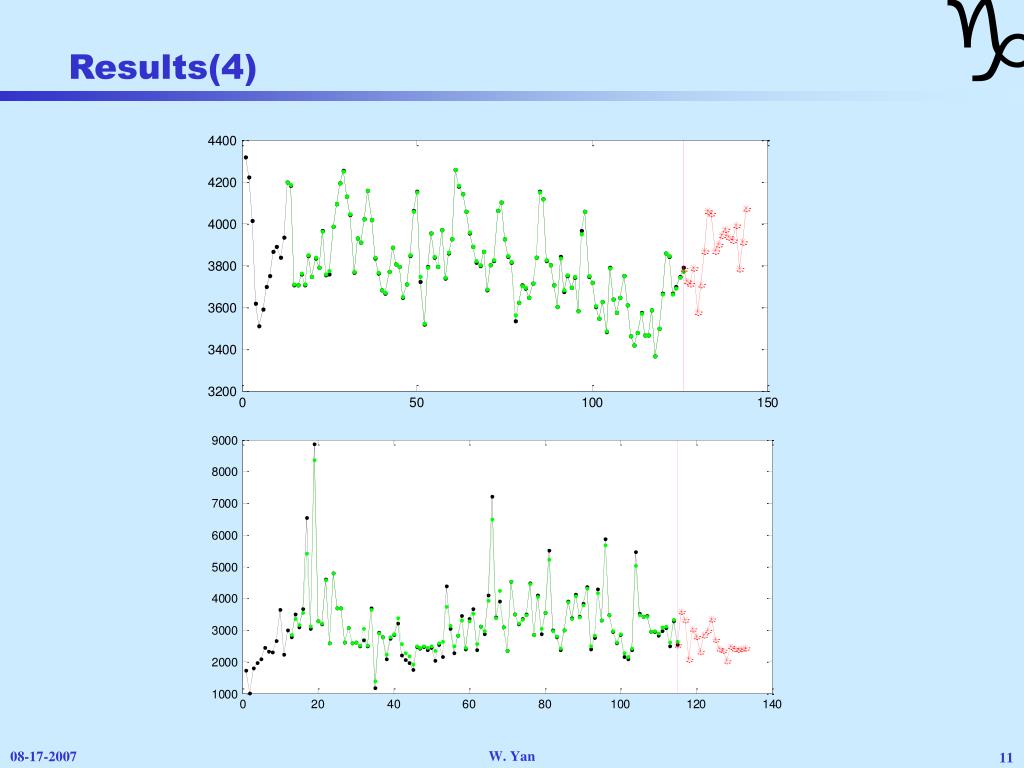The image size is (1024, 768).
Task: Select the upper chart y-axis label 3800
Action: [x=222, y=266]
